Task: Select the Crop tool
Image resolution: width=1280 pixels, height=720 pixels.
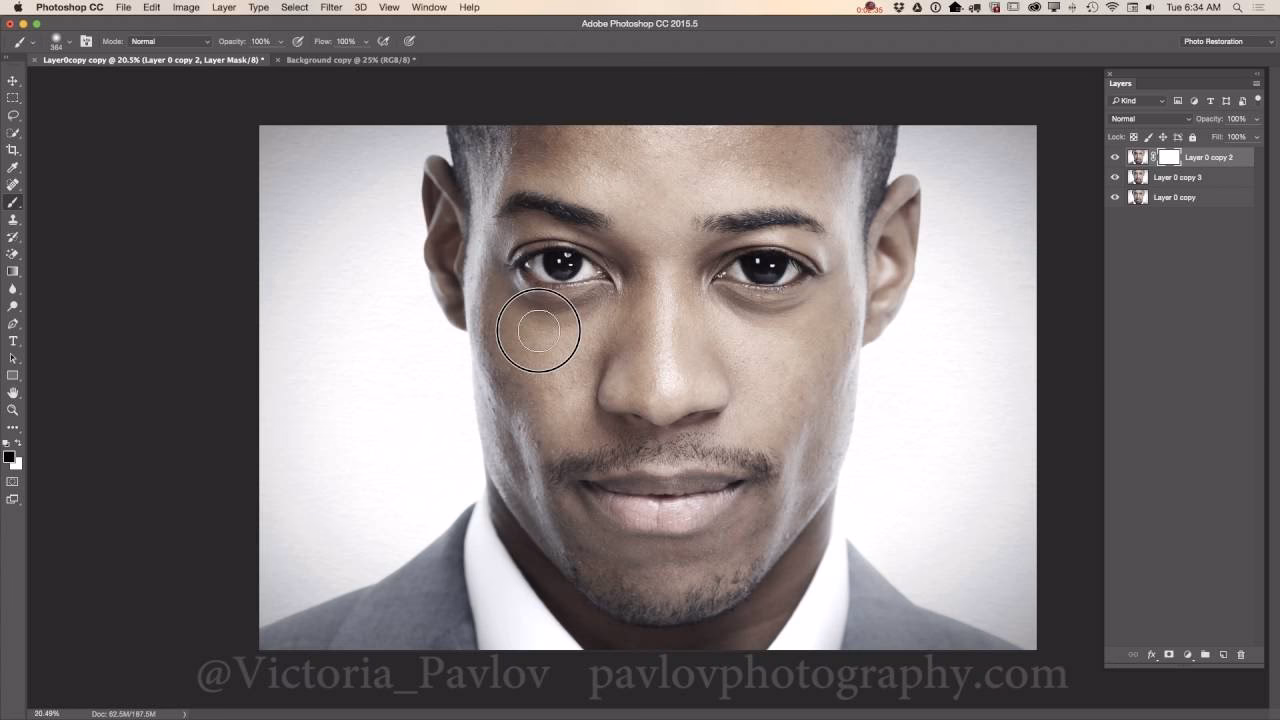Action: coord(13,149)
